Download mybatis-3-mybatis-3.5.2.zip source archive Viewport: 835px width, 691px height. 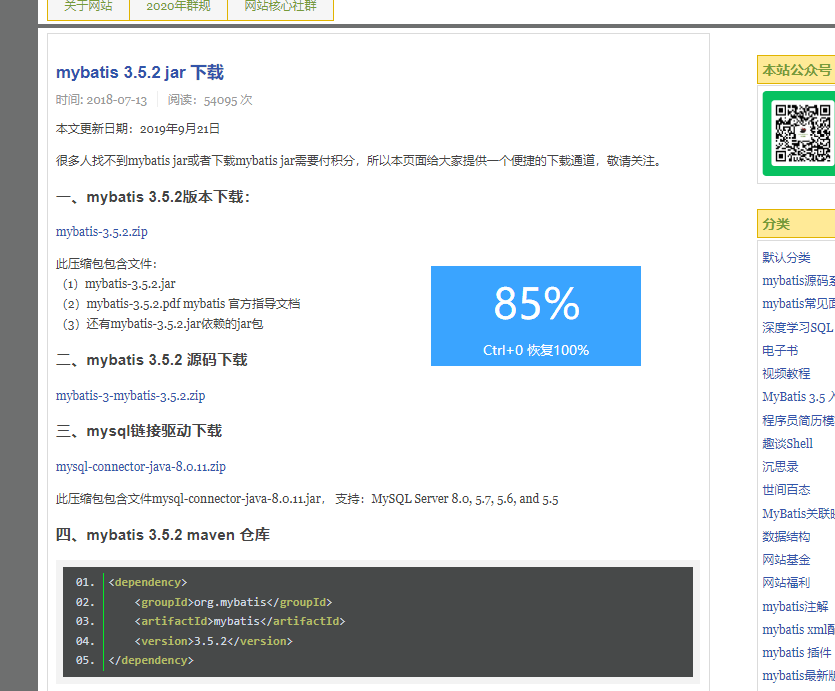pos(131,395)
